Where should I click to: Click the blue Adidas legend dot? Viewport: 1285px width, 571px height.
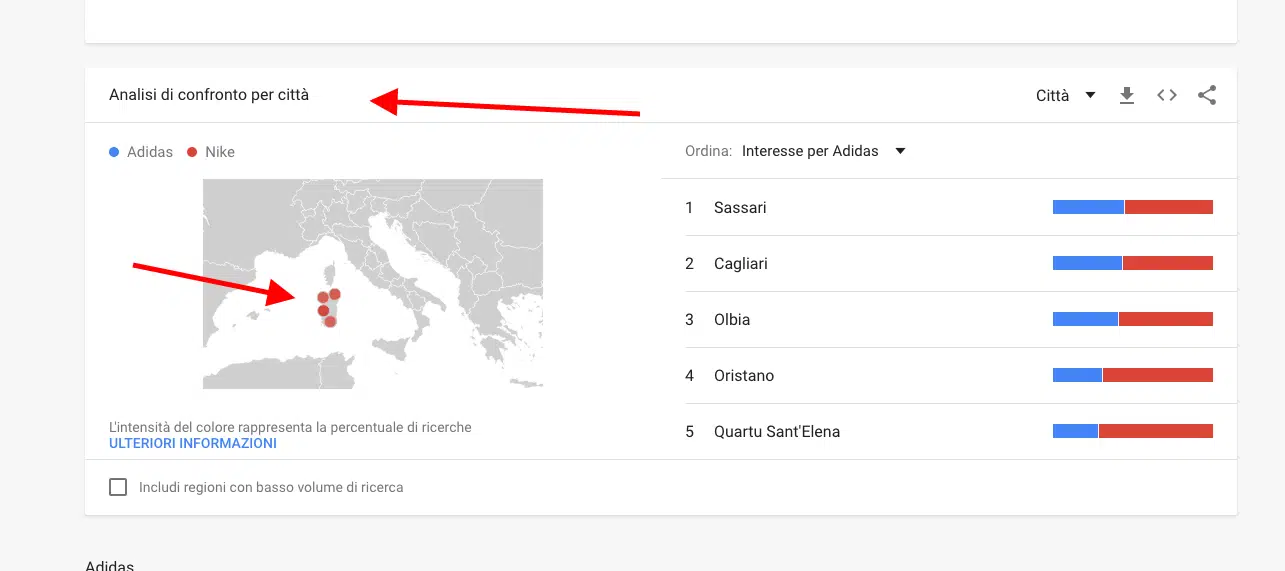point(114,152)
